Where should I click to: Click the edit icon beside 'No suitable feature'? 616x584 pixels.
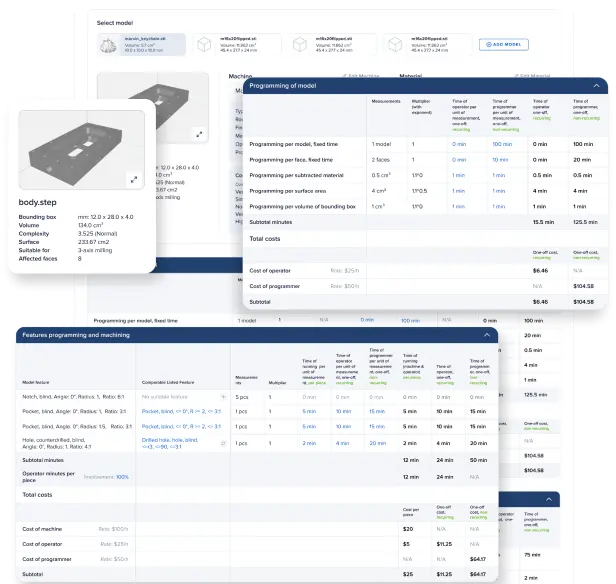tap(222, 396)
